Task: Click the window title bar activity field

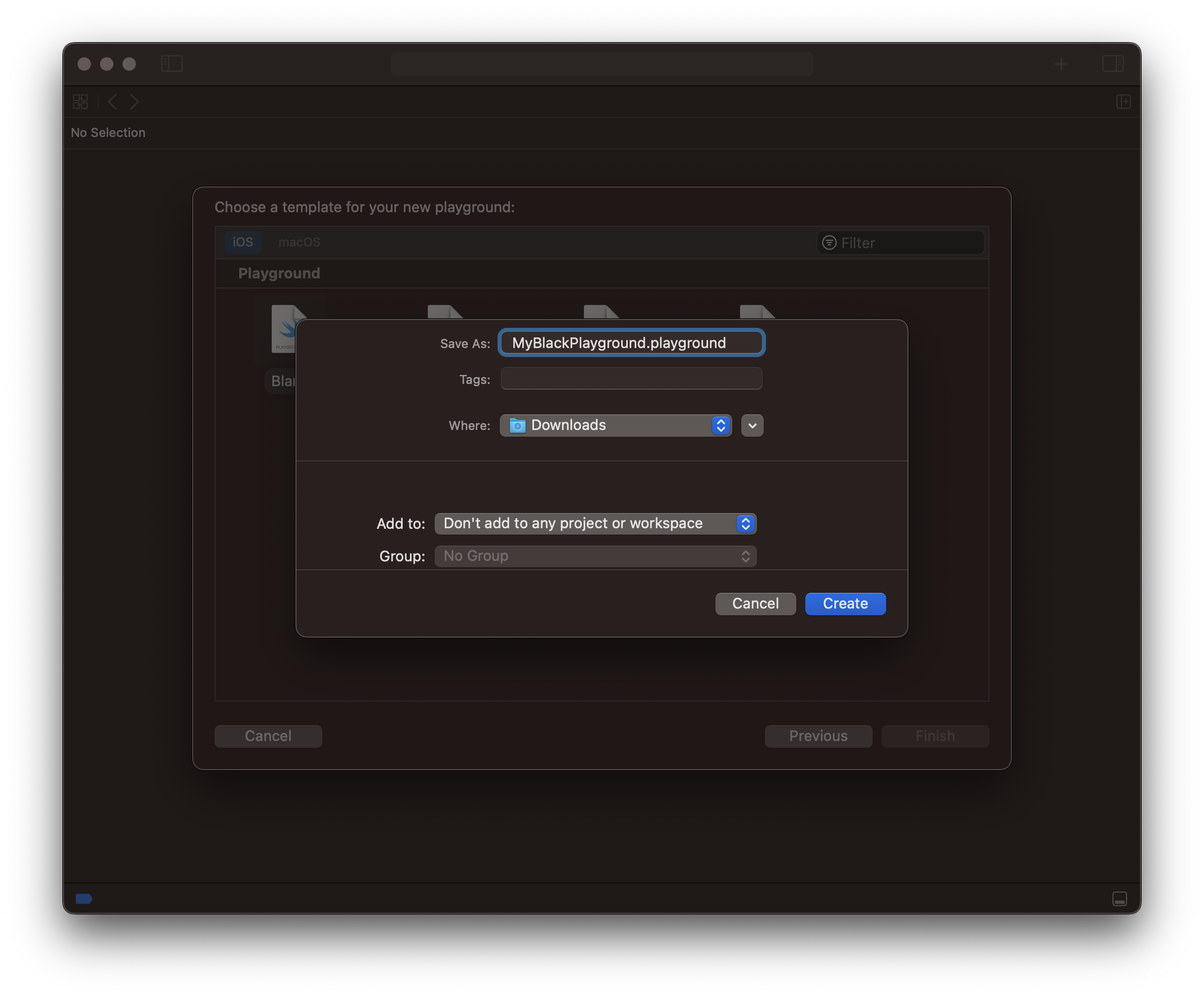Action: [x=601, y=63]
